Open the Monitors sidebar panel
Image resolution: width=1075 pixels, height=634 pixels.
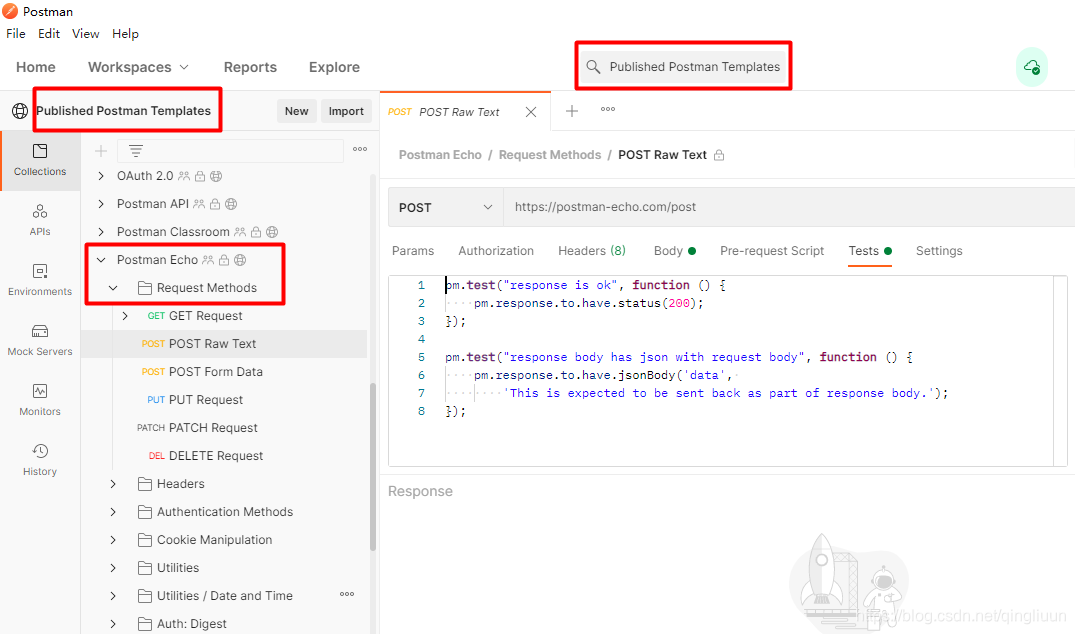(40, 400)
